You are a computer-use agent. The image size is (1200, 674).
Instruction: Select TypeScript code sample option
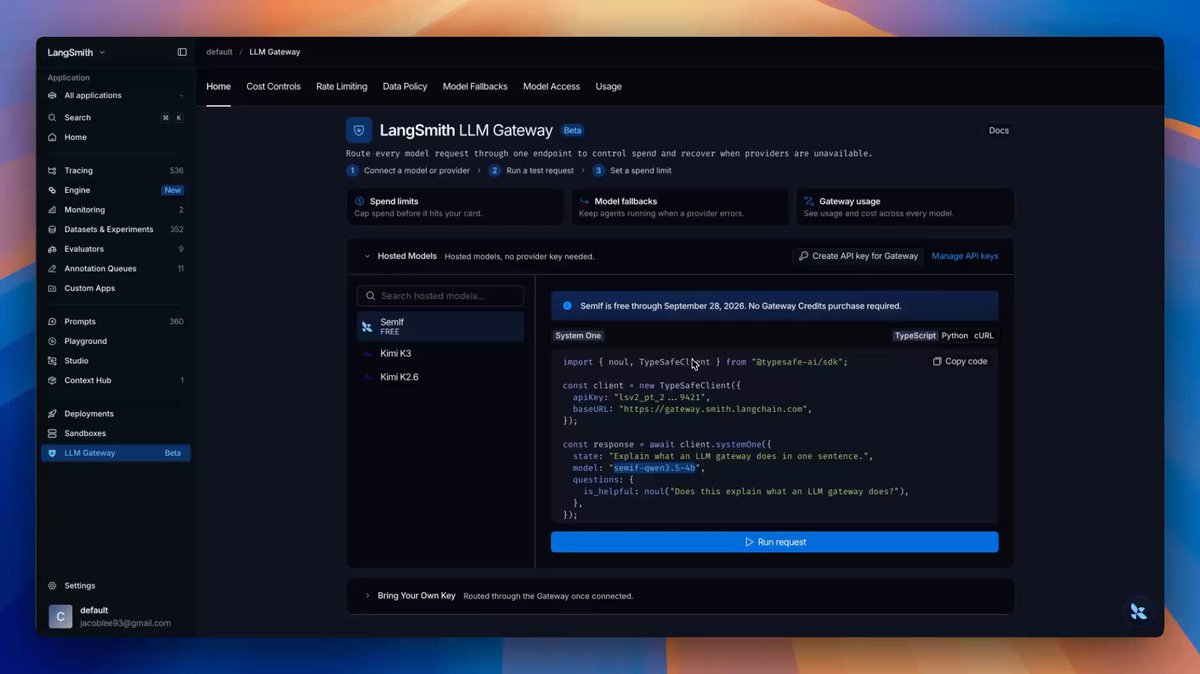pyautogui.click(x=915, y=336)
